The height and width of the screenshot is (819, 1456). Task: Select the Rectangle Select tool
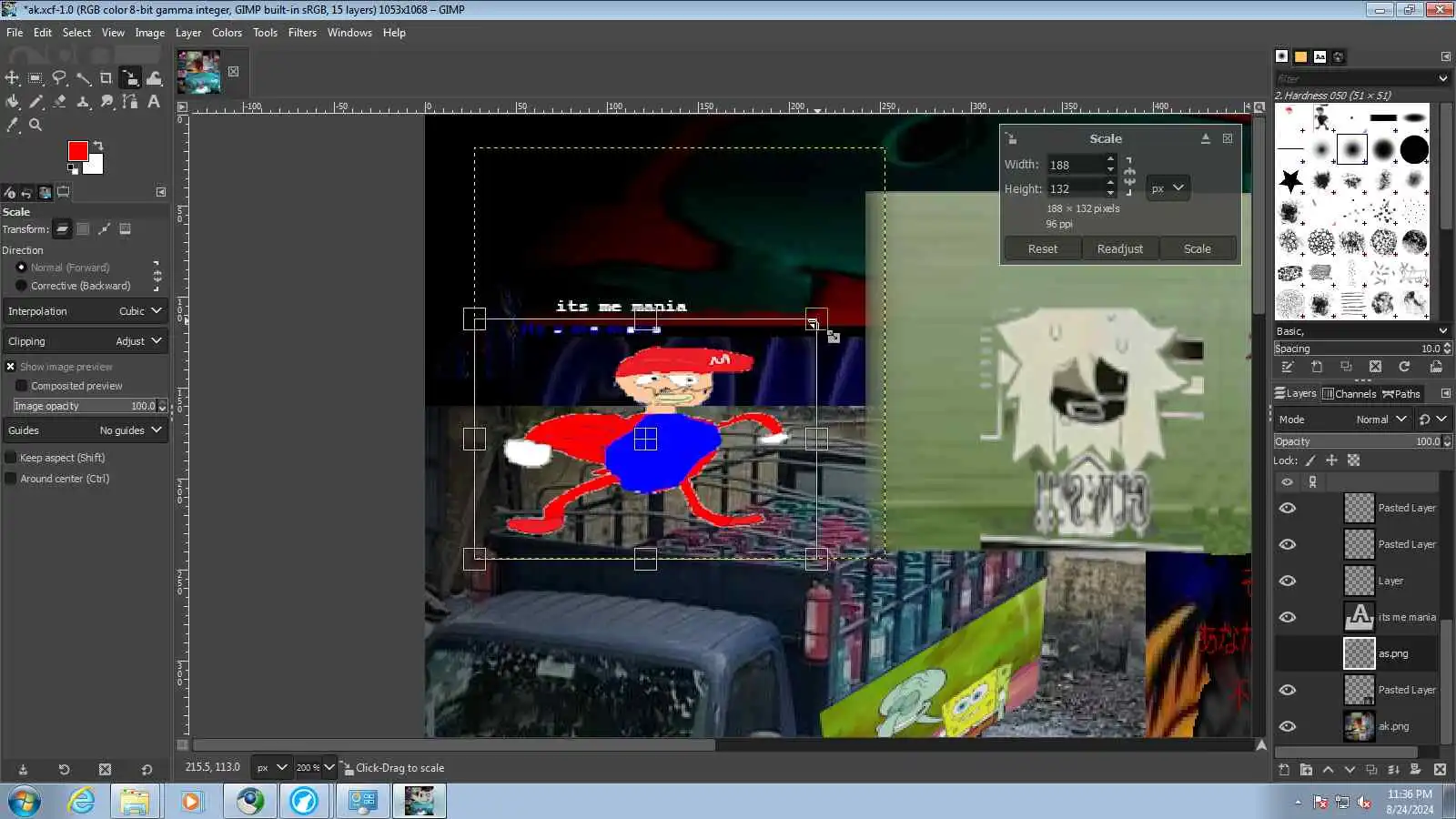pyautogui.click(x=35, y=78)
